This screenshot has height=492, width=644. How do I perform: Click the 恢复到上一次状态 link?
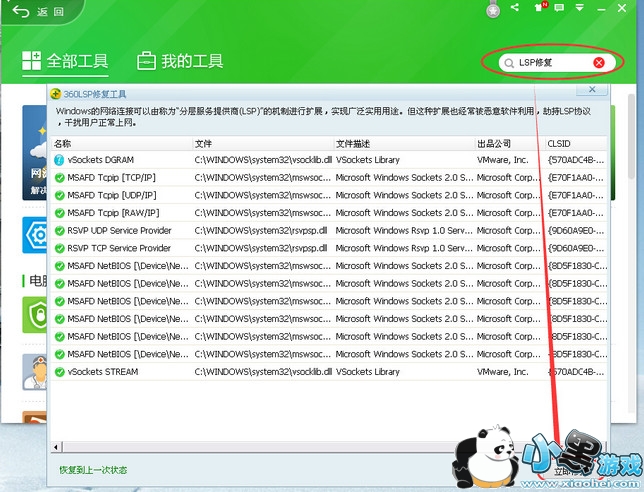click(x=93, y=469)
